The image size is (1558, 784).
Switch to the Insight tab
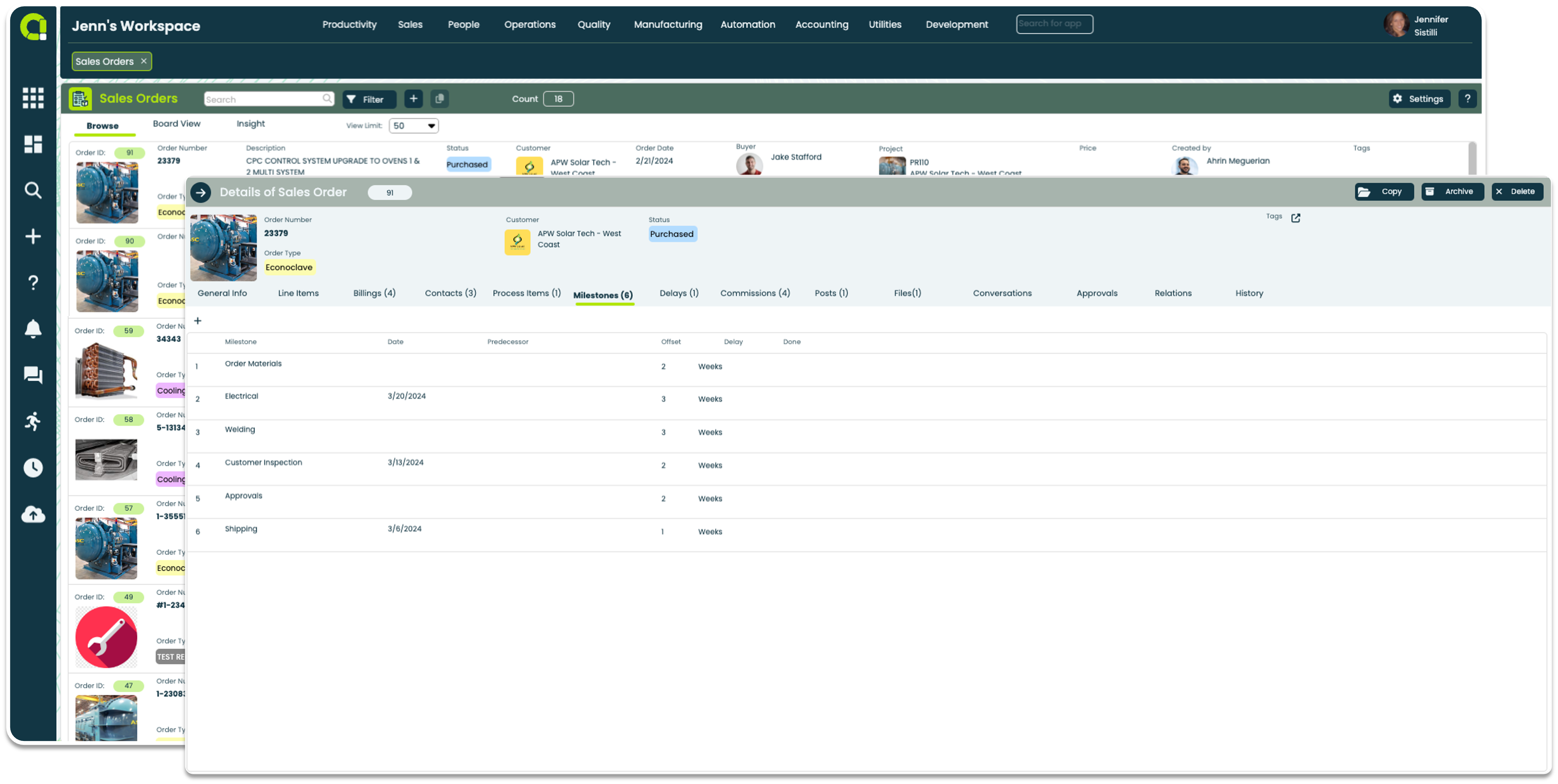[250, 124]
